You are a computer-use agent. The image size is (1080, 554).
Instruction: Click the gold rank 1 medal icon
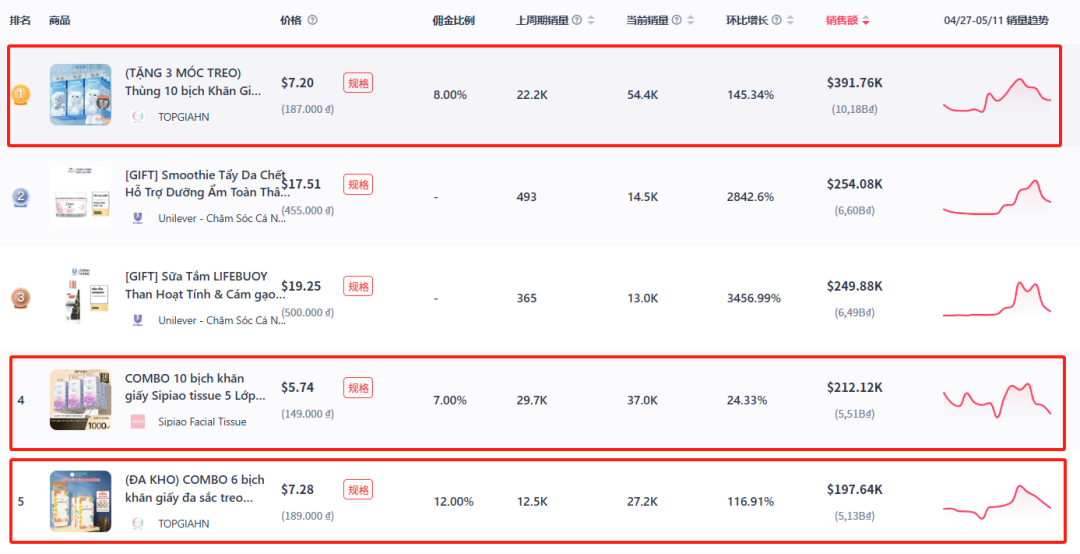[x=21, y=95]
